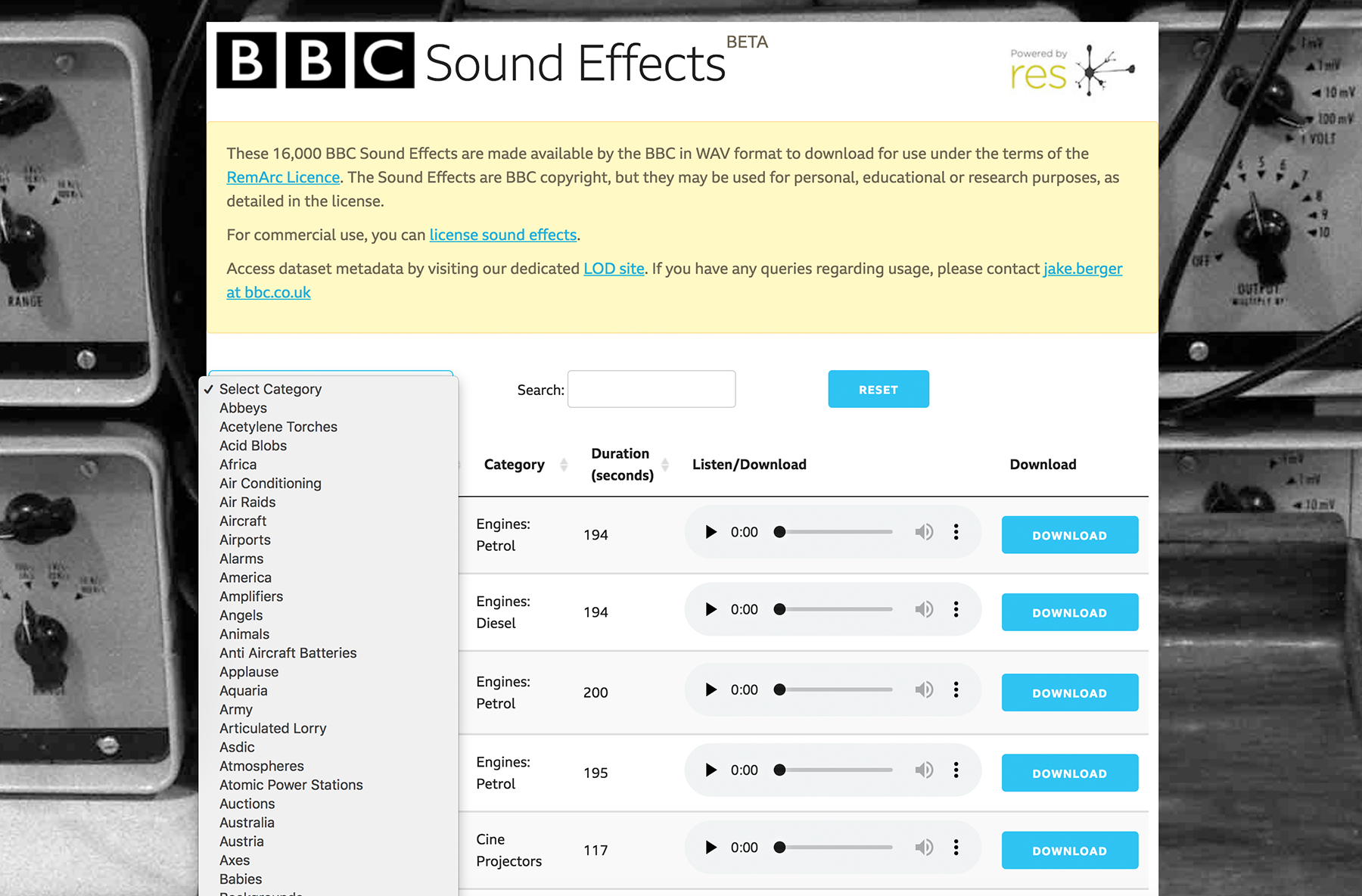Mute the Cine Projectors player
Viewport: 1362px width, 896px height.
click(924, 848)
